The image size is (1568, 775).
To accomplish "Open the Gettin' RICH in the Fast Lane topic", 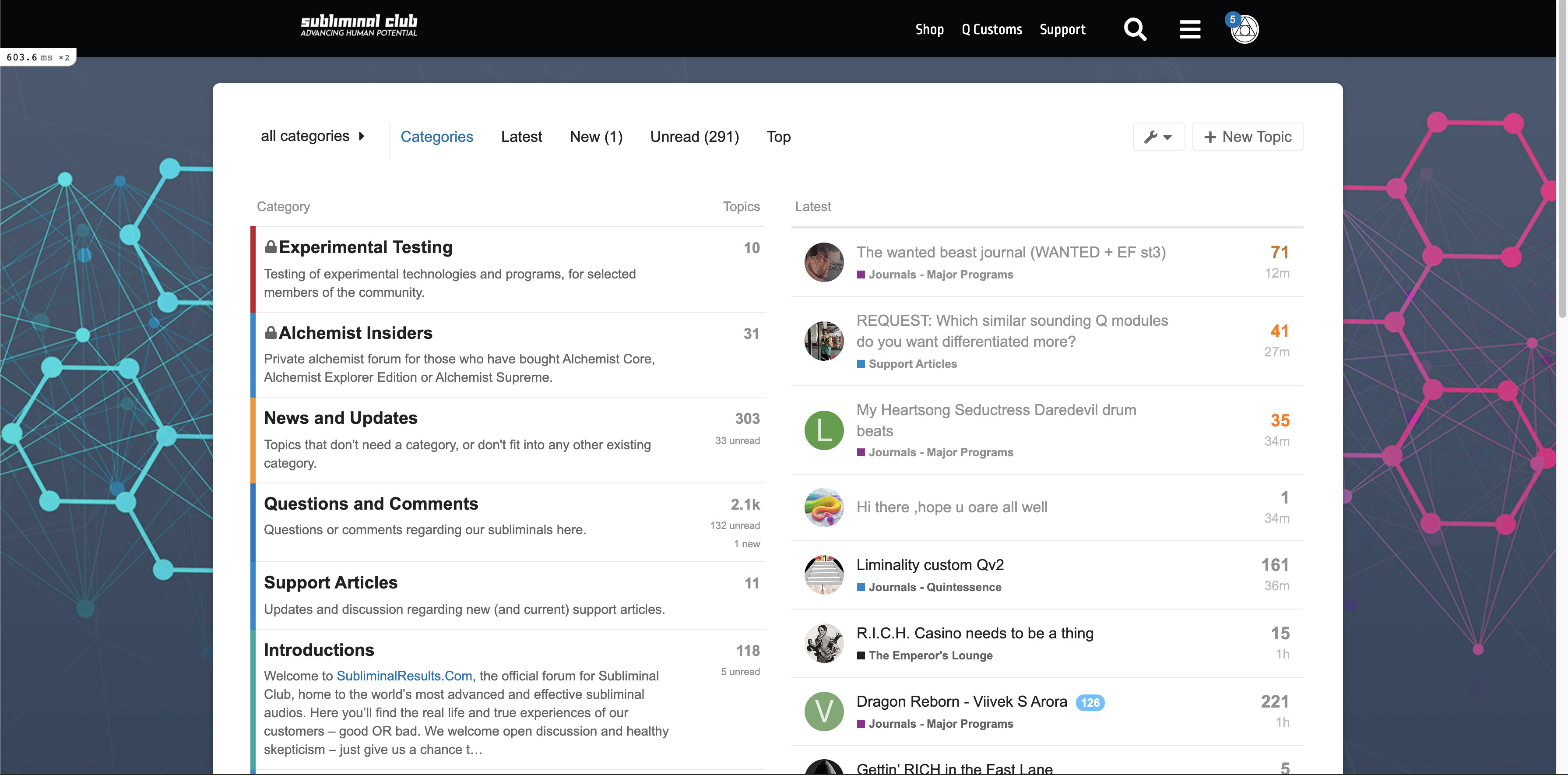I will (x=954, y=768).
